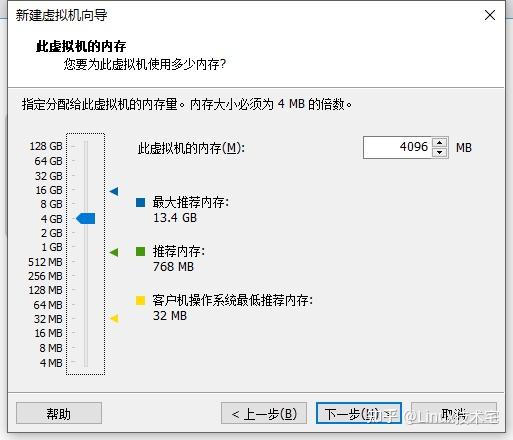513x440 pixels.
Task: Click the 32 MB minimum memory value text
Action: point(170,316)
